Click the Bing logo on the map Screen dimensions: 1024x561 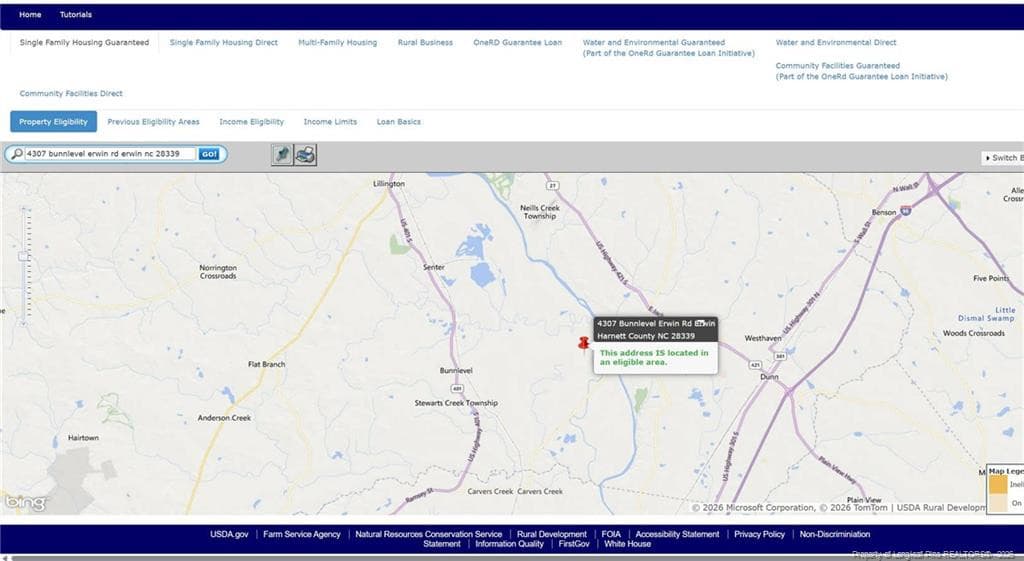(25, 502)
